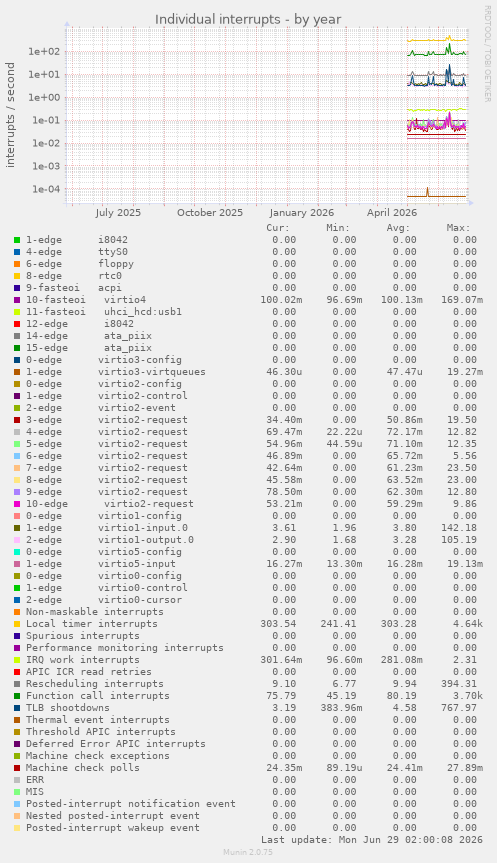Screen dimensions: 497x863
Task: Click the dark blue TLB shootdowns swatch
Action: pyautogui.click(x=17, y=708)
